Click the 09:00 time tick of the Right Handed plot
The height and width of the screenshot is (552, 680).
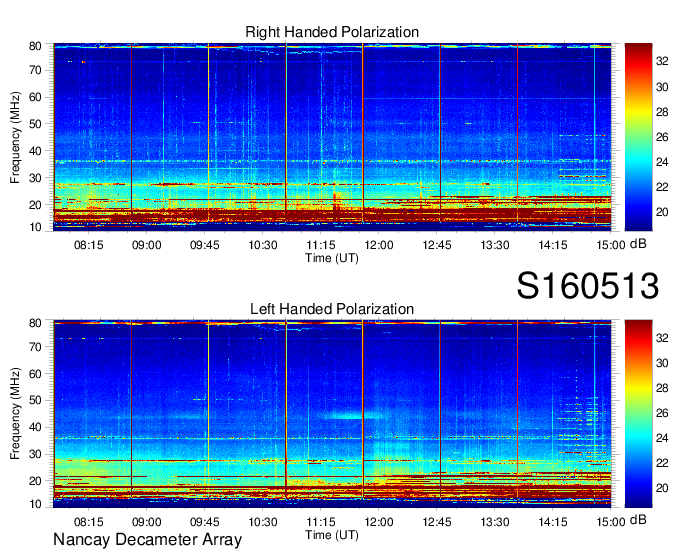[147, 245]
